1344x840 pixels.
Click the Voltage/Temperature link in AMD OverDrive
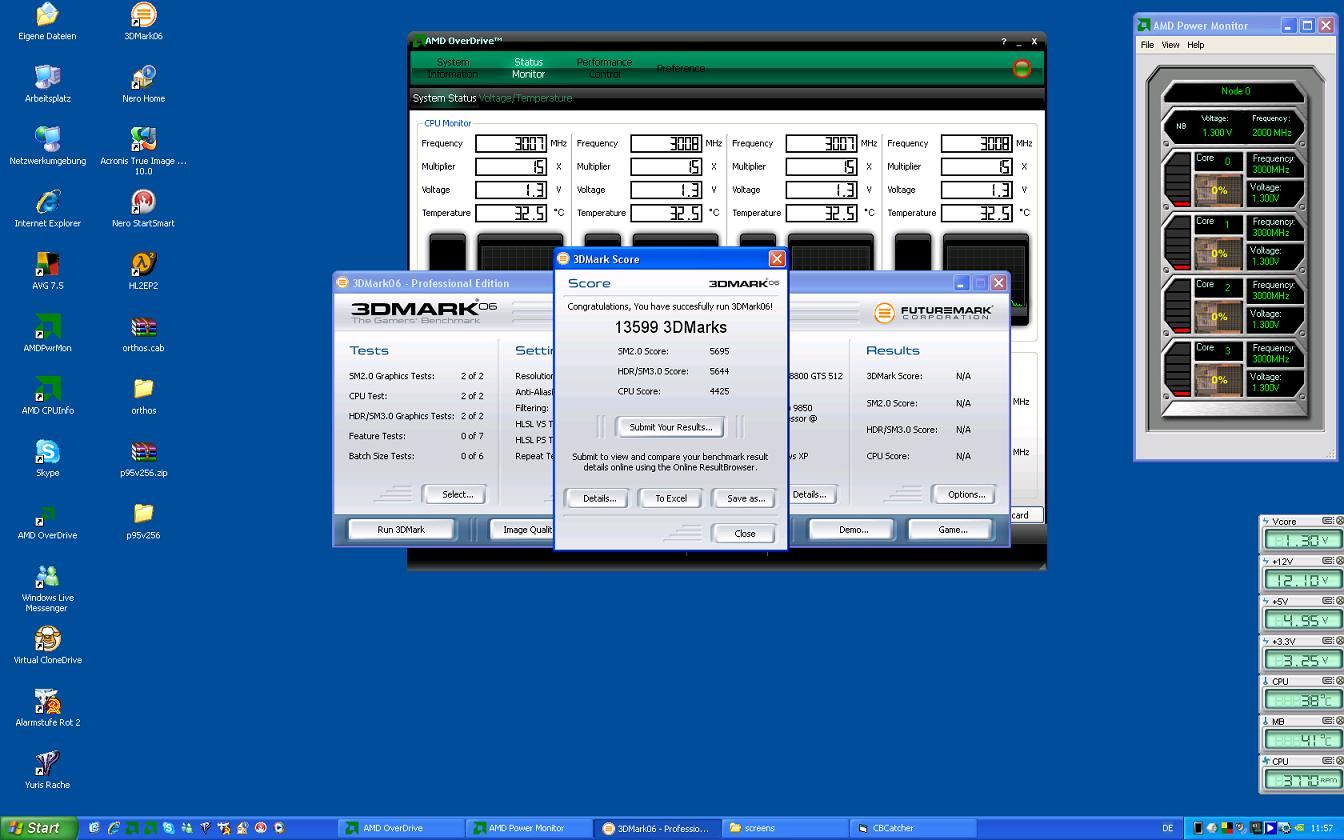click(526, 98)
